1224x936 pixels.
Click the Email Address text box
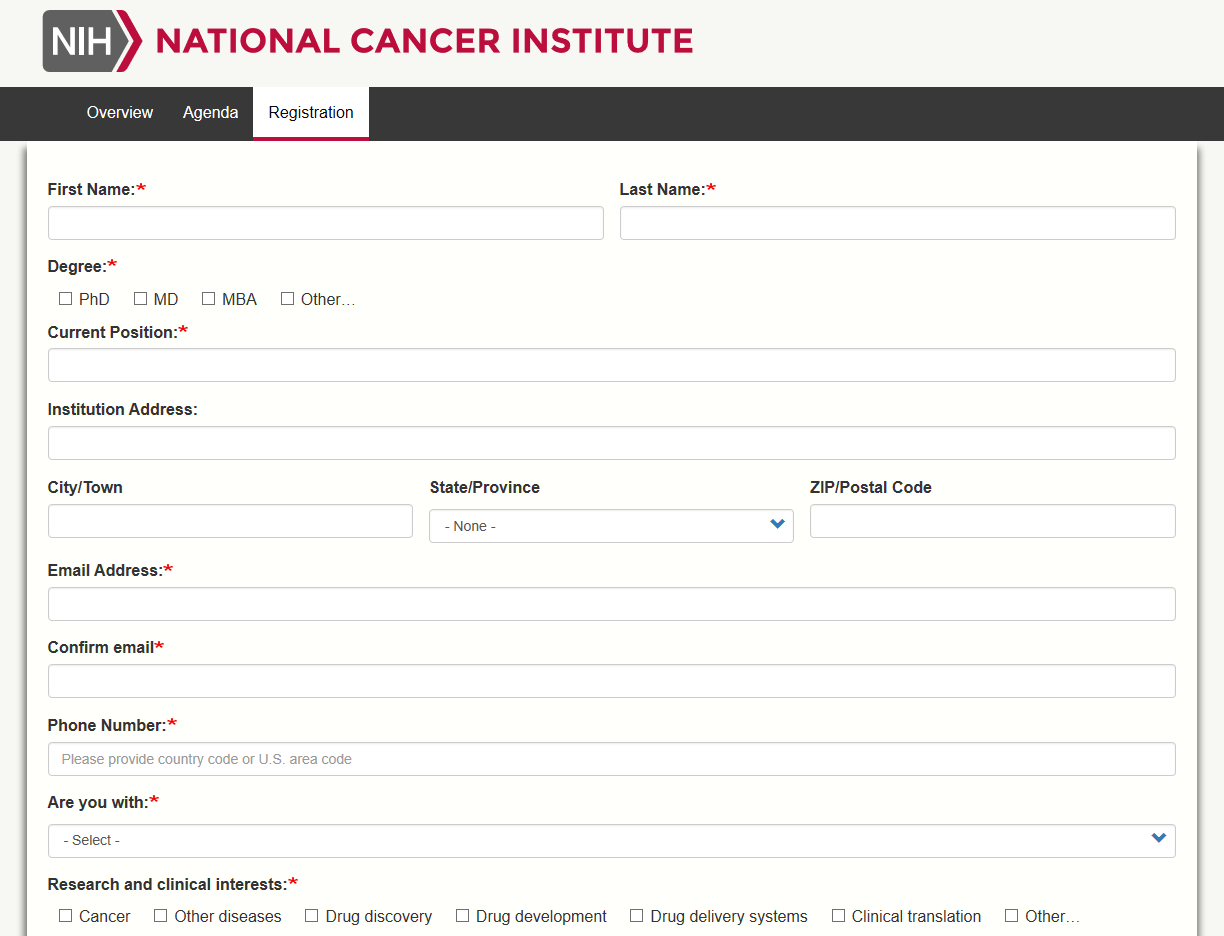[611, 604]
